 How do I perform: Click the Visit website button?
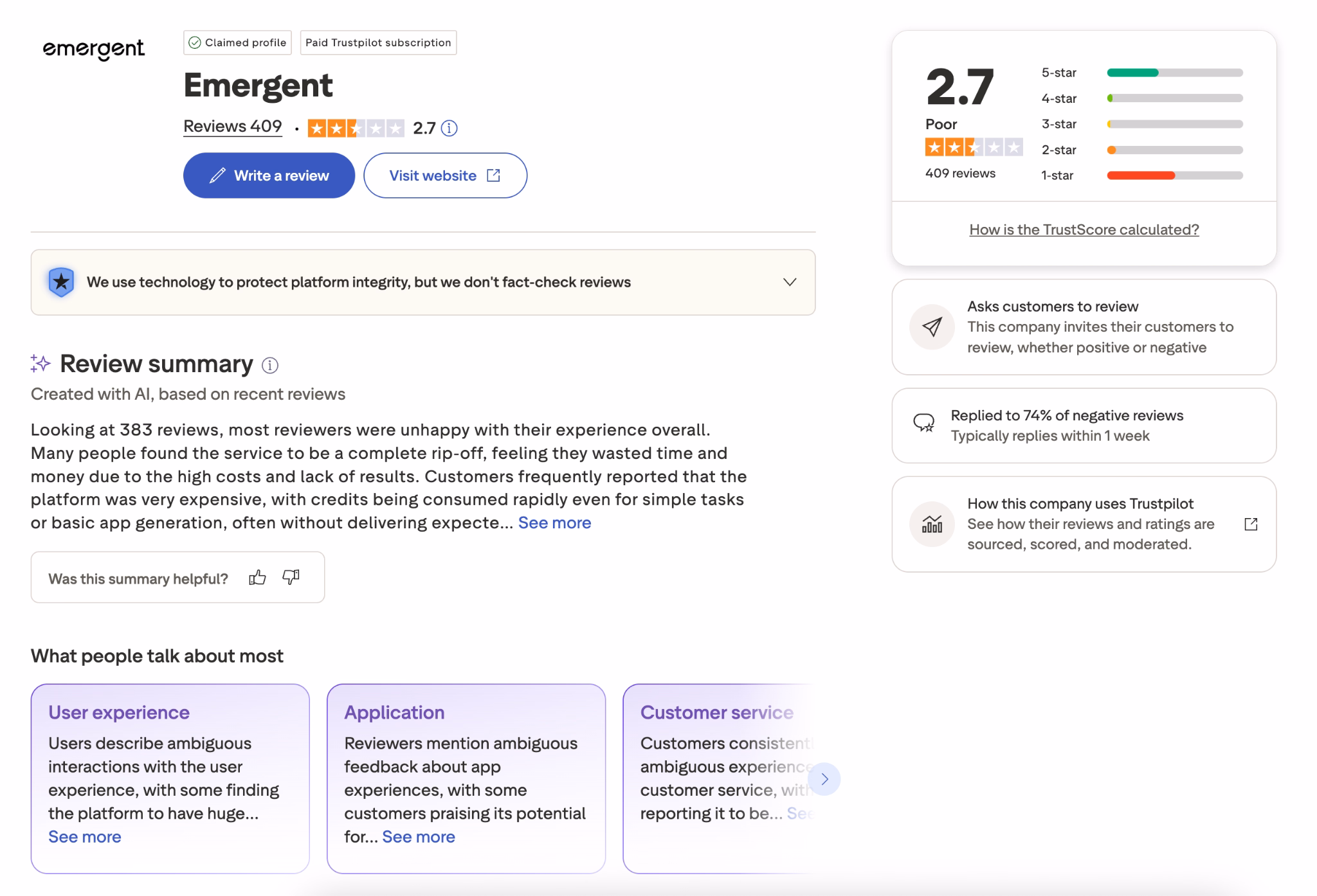tap(445, 175)
